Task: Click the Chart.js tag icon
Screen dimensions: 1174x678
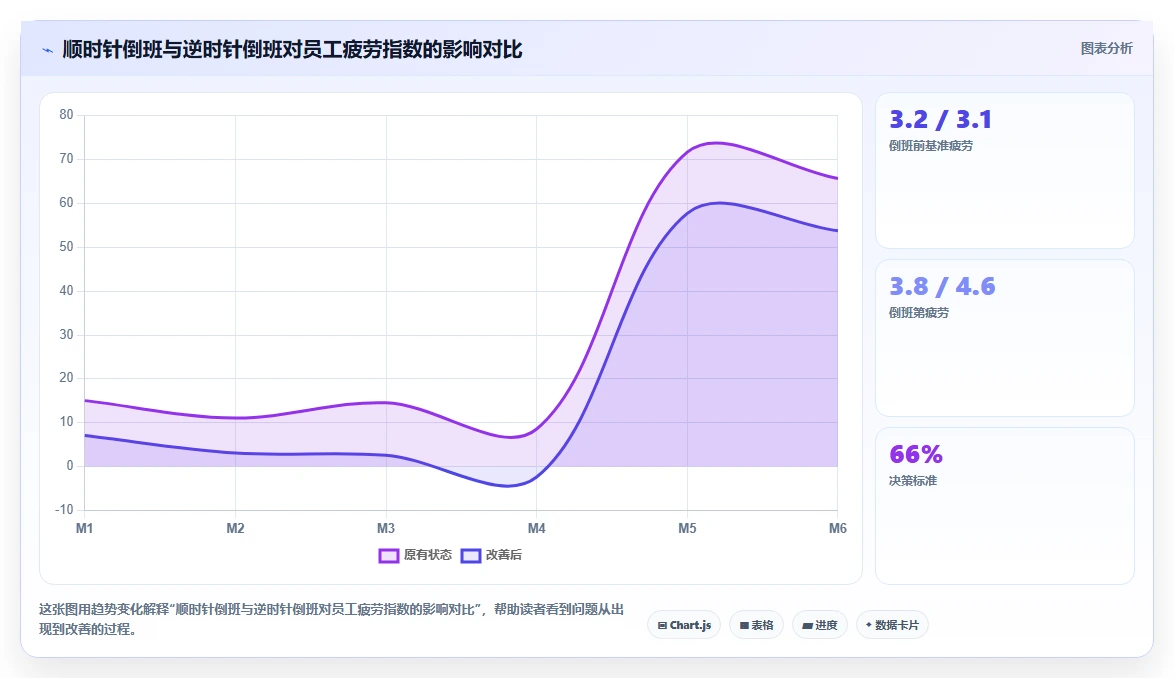Action: point(662,626)
